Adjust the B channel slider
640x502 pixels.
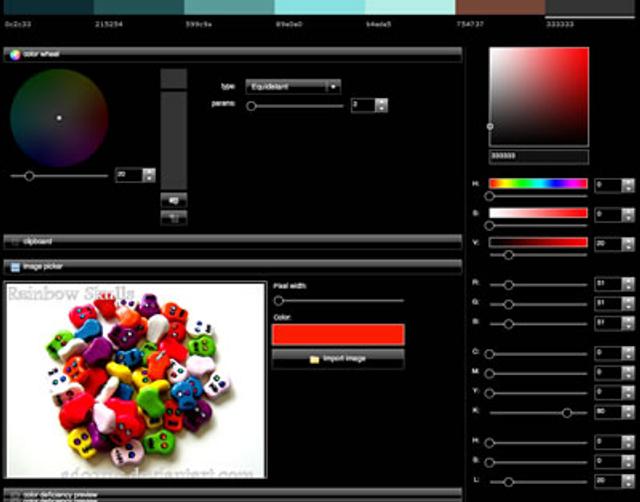tap(509, 324)
